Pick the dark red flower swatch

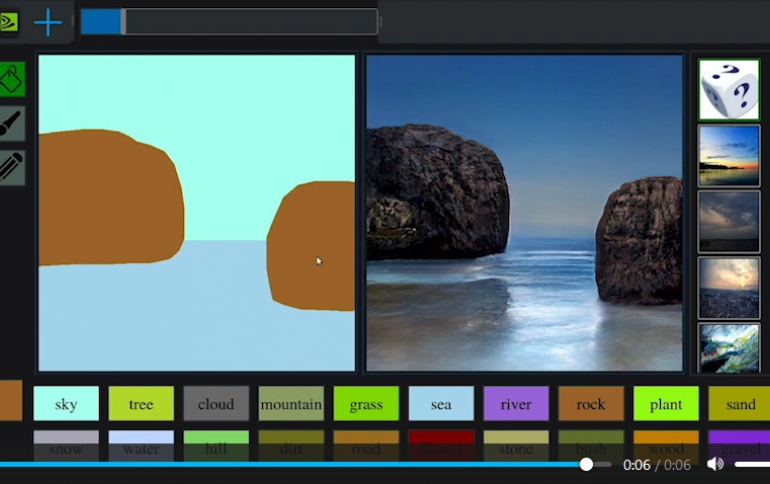pyautogui.click(x=441, y=445)
